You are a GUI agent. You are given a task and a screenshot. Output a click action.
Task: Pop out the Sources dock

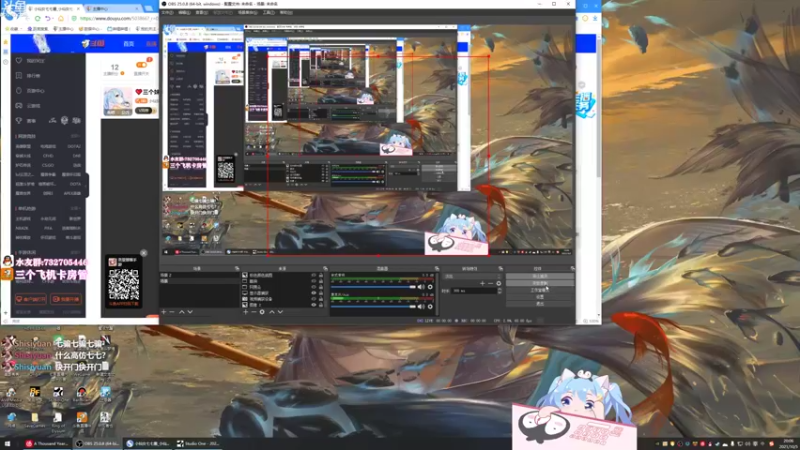coord(326,268)
